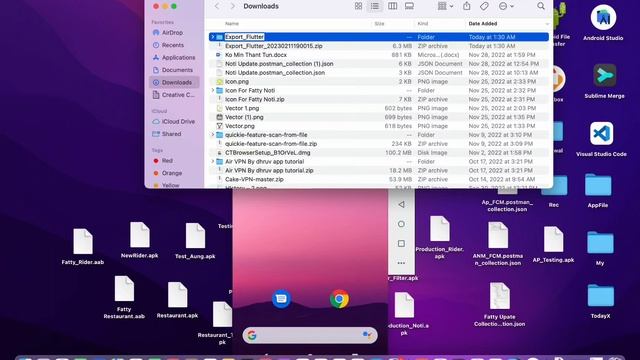Sort by the Name column header
The image size is (640, 360).
pyautogui.click(x=232, y=24)
